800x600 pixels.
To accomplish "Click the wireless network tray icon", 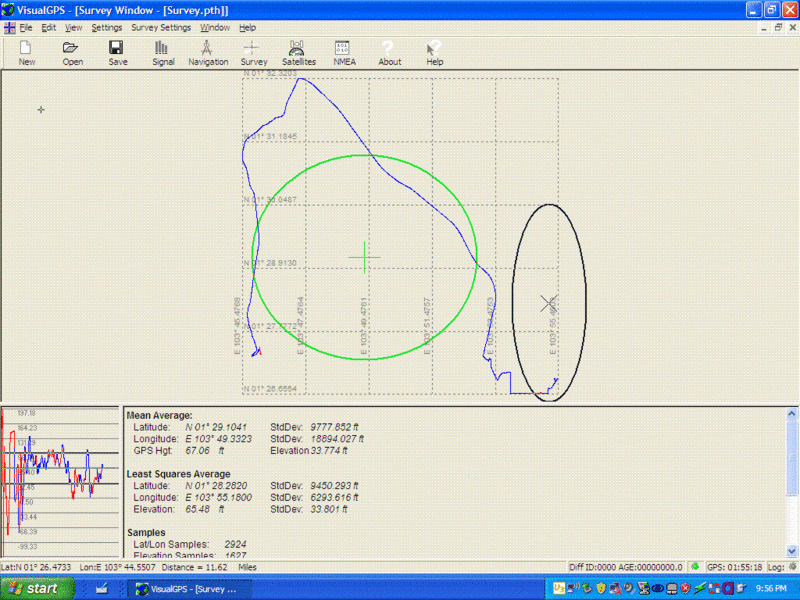I will pyautogui.click(x=573, y=588).
